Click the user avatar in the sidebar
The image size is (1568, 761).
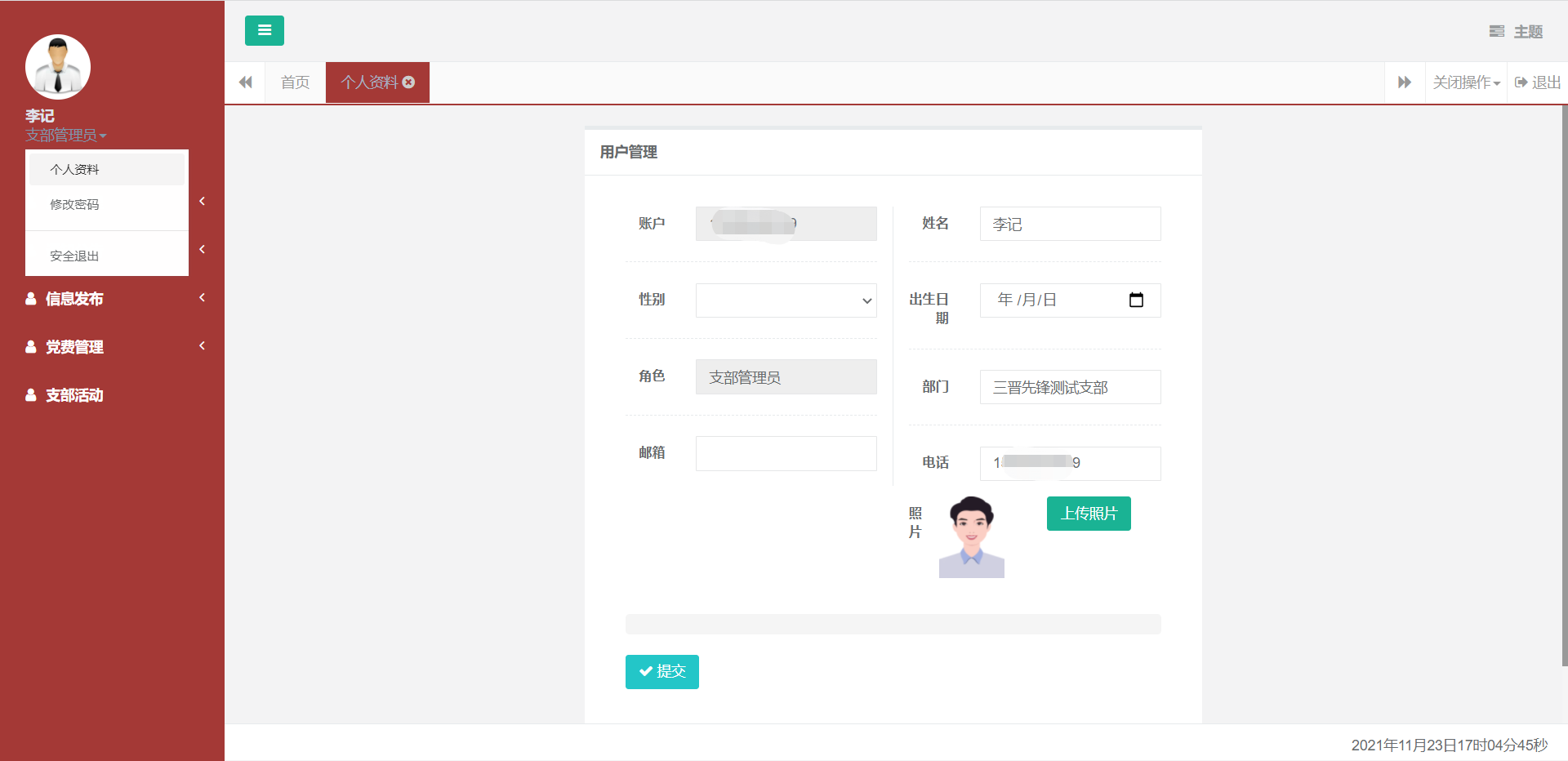(58, 67)
